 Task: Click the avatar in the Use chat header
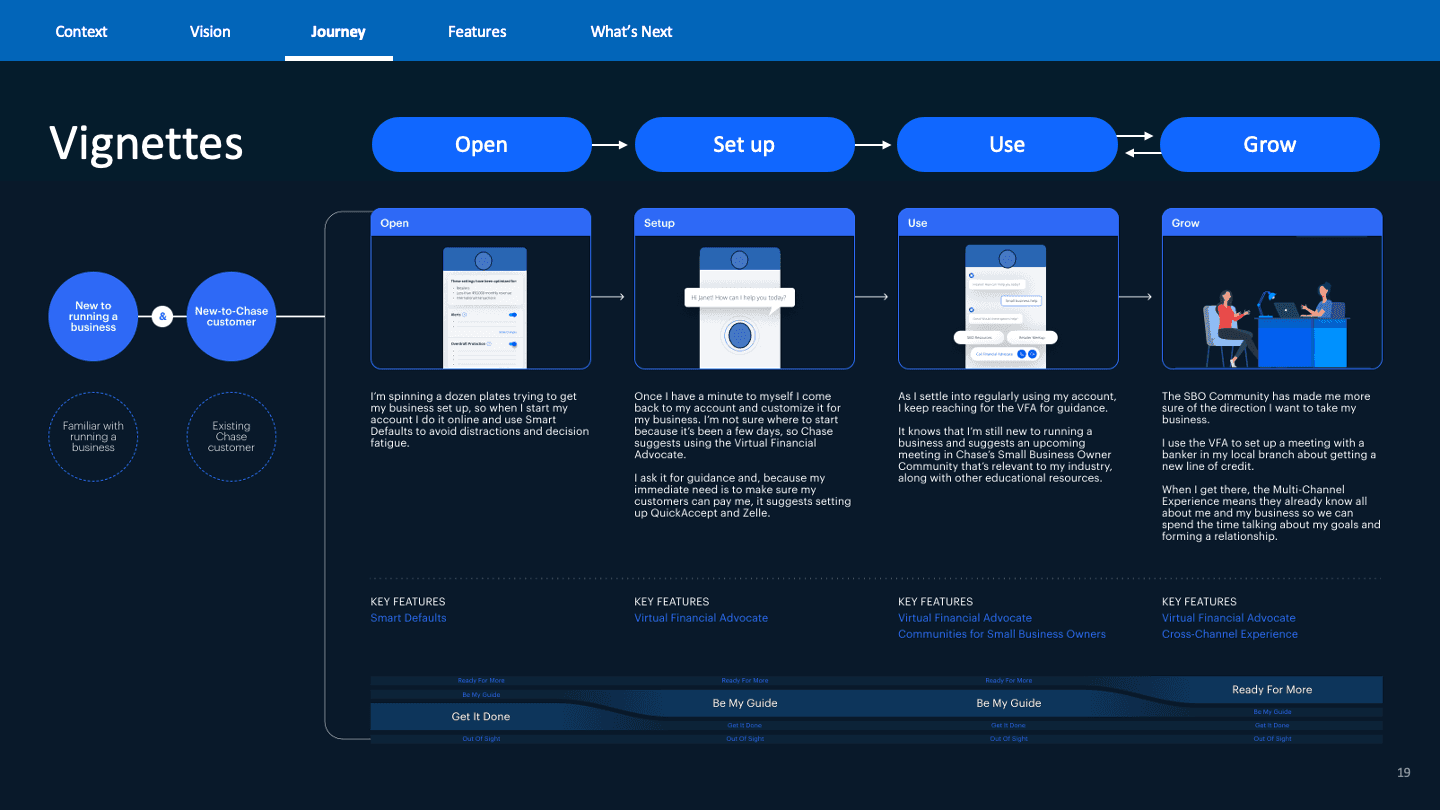(x=1007, y=259)
